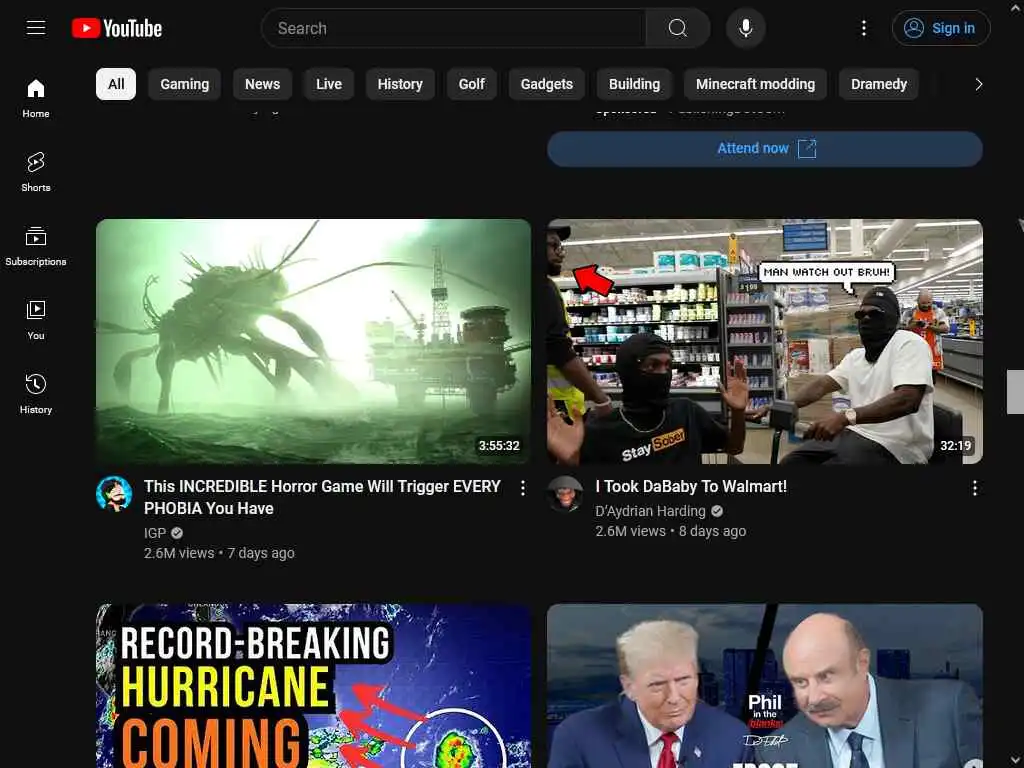The height and width of the screenshot is (768, 1024).
Task: Open Shorts in the sidebar
Action: (x=36, y=172)
